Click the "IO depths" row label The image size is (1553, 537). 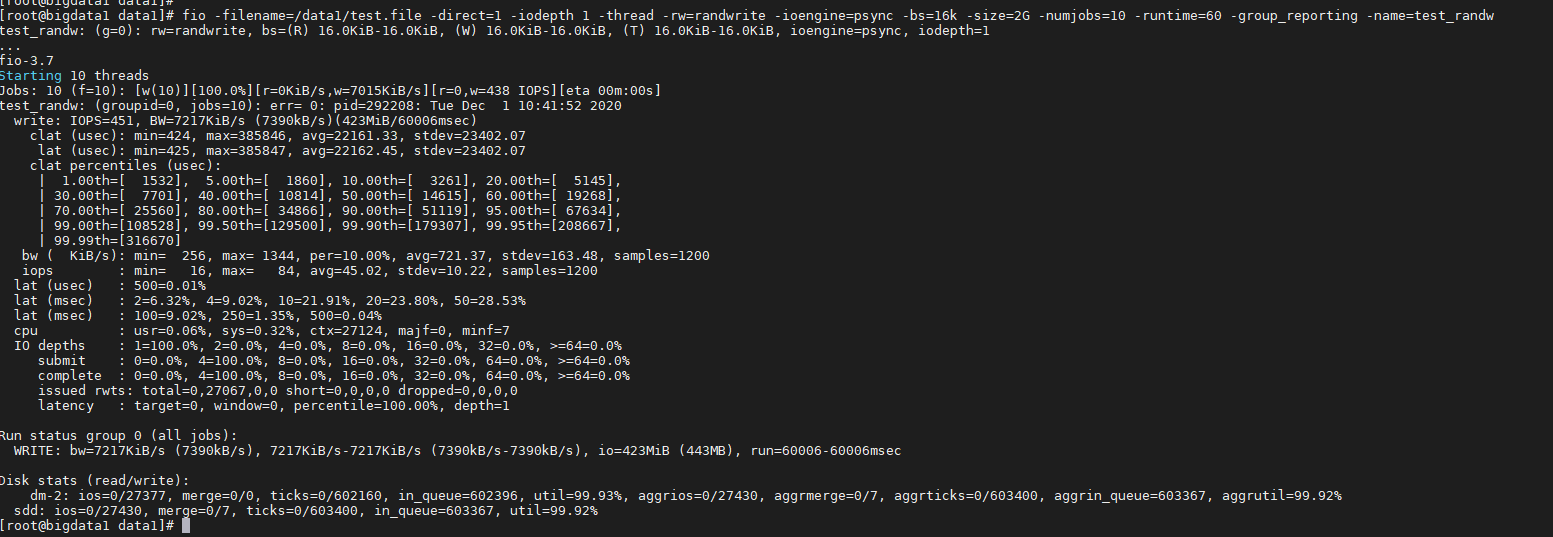(50, 346)
